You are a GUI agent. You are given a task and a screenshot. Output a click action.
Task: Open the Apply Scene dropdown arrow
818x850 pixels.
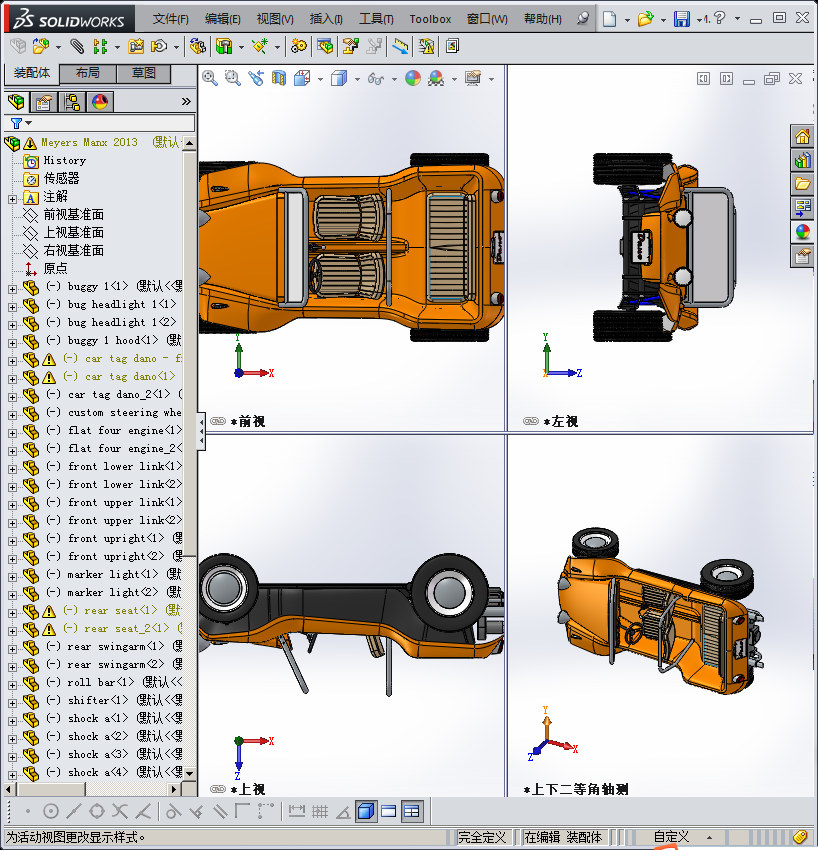[454, 79]
